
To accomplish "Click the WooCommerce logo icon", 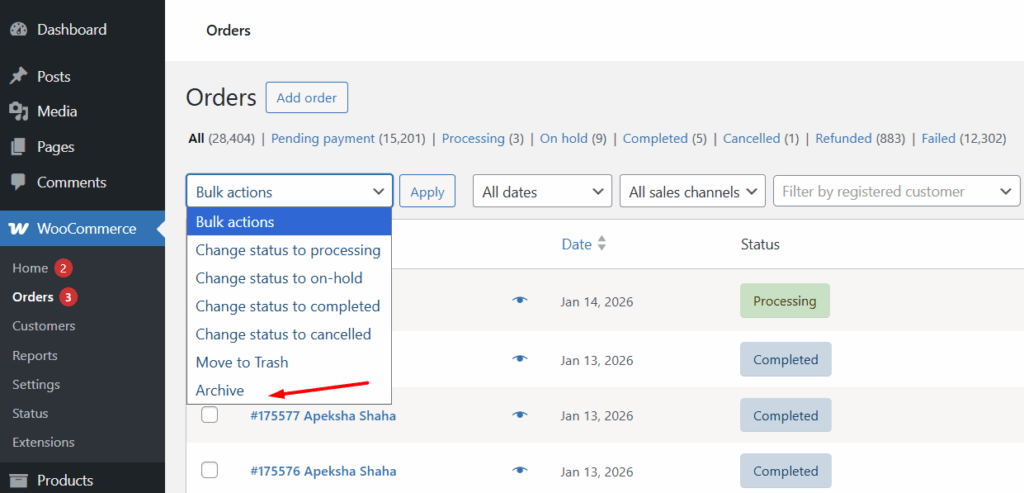I will (x=18, y=229).
